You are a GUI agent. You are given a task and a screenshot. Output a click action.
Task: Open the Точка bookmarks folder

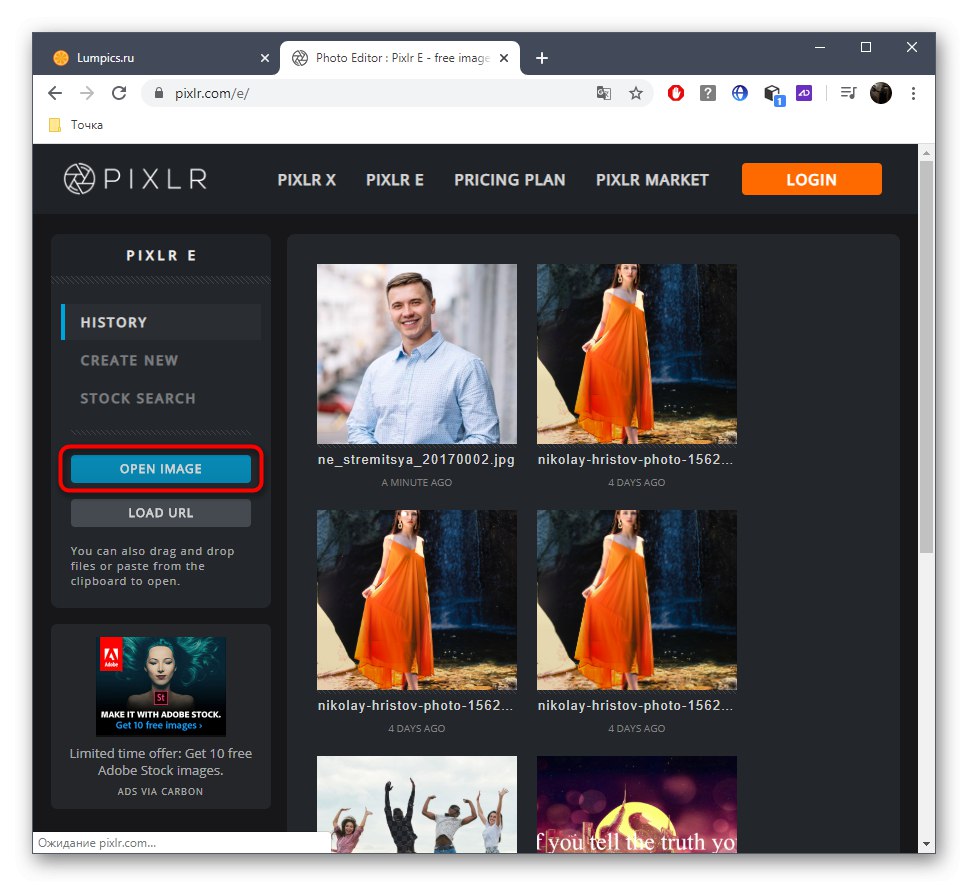coord(76,125)
